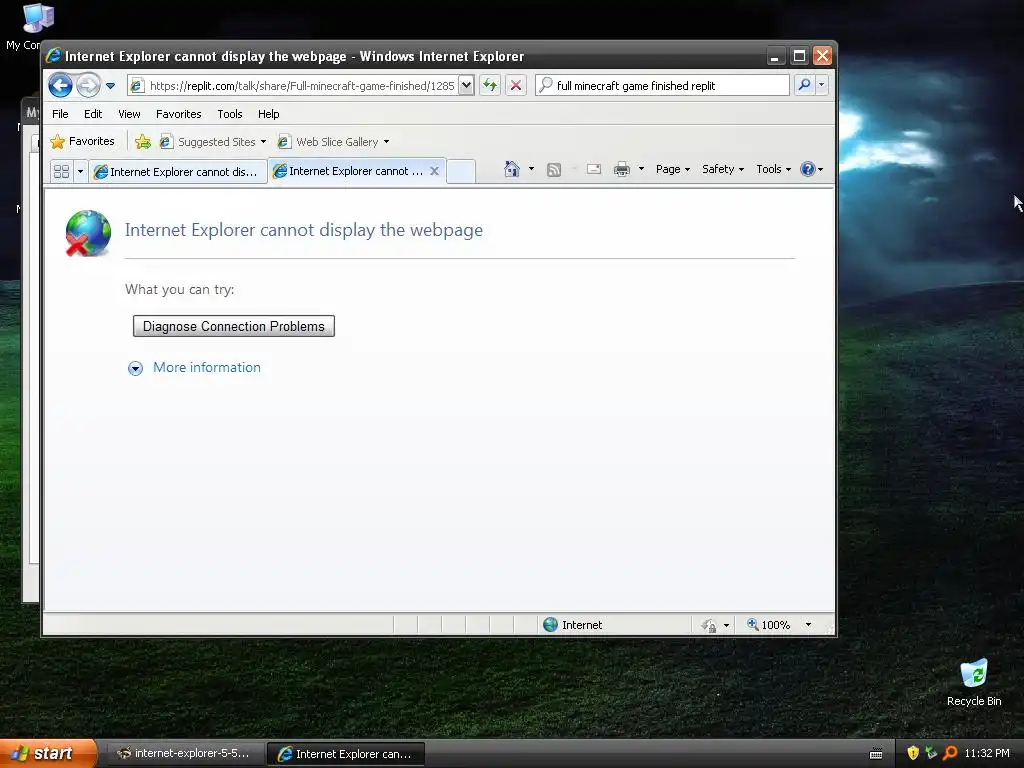Select the Recycle Bin desktop icon
This screenshot has height=768, width=1024.
tap(974, 682)
